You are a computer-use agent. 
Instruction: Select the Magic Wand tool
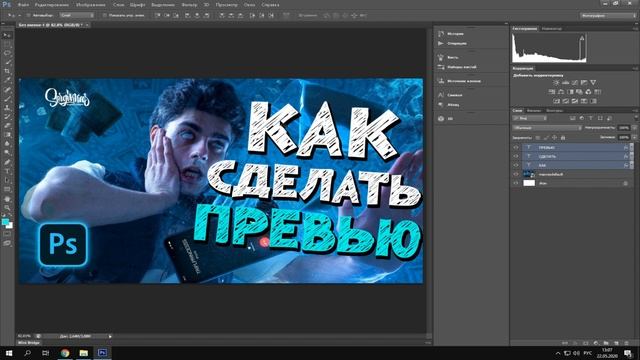(7, 62)
